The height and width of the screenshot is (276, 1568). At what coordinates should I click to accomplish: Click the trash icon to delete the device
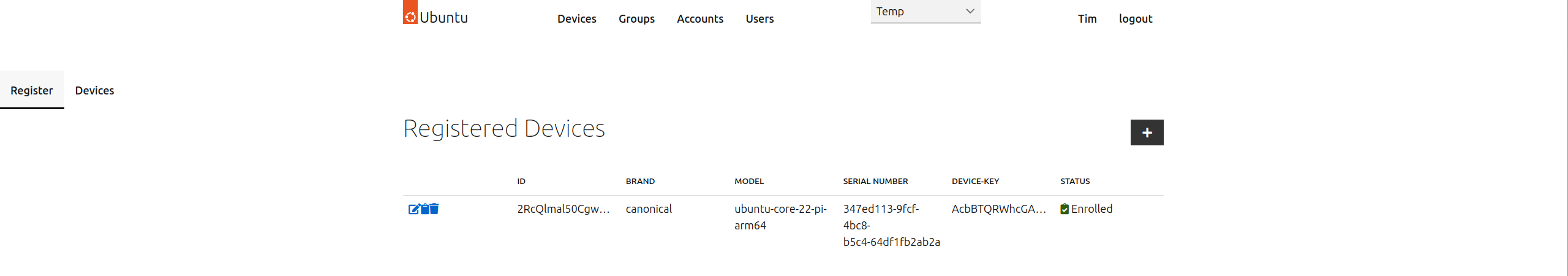434,209
